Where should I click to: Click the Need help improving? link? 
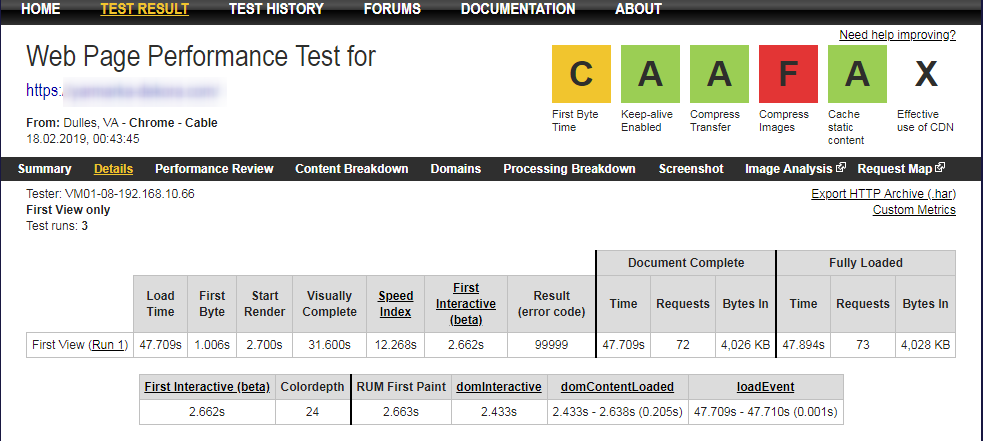tap(897, 35)
